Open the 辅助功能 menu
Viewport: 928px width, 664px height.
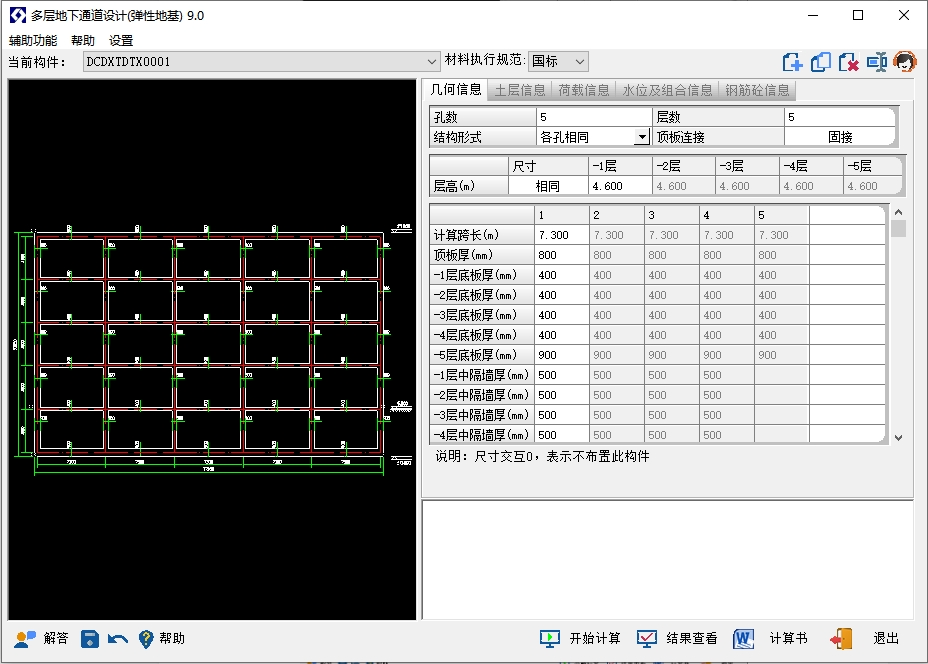coord(33,41)
